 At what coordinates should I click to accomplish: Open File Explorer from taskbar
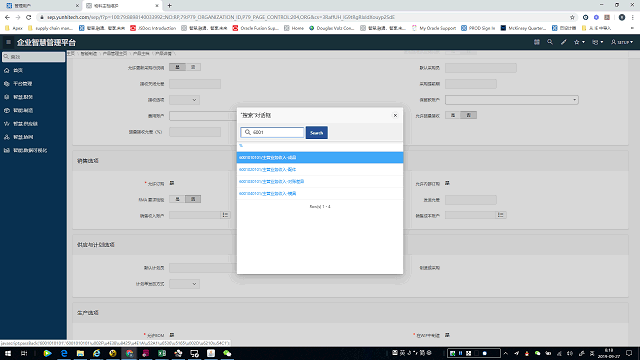(x=80, y=353)
